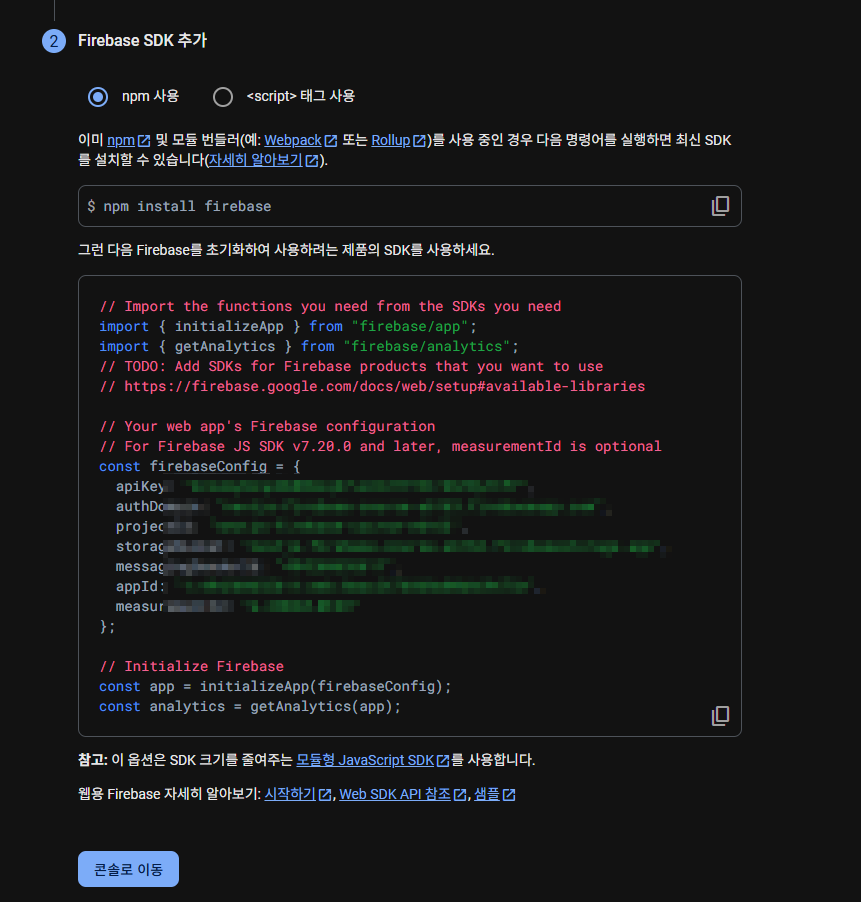This screenshot has width=861, height=902.
Task: Click the external-link icon after 시작하기
Action: (x=325, y=794)
